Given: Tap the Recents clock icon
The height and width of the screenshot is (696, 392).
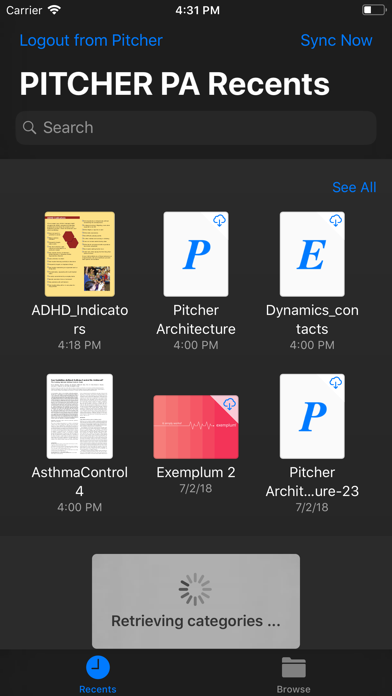Looking at the screenshot, I should point(98,667).
